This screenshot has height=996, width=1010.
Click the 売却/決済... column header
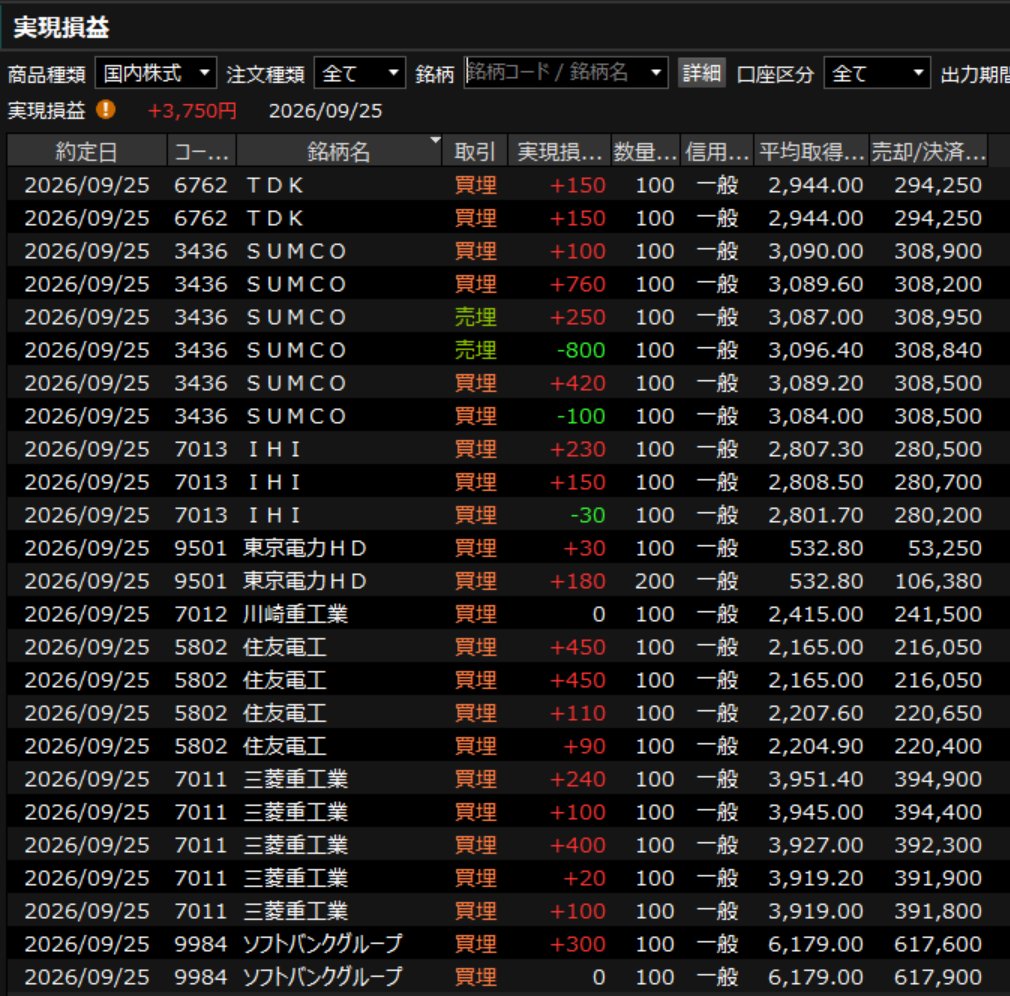click(x=928, y=151)
